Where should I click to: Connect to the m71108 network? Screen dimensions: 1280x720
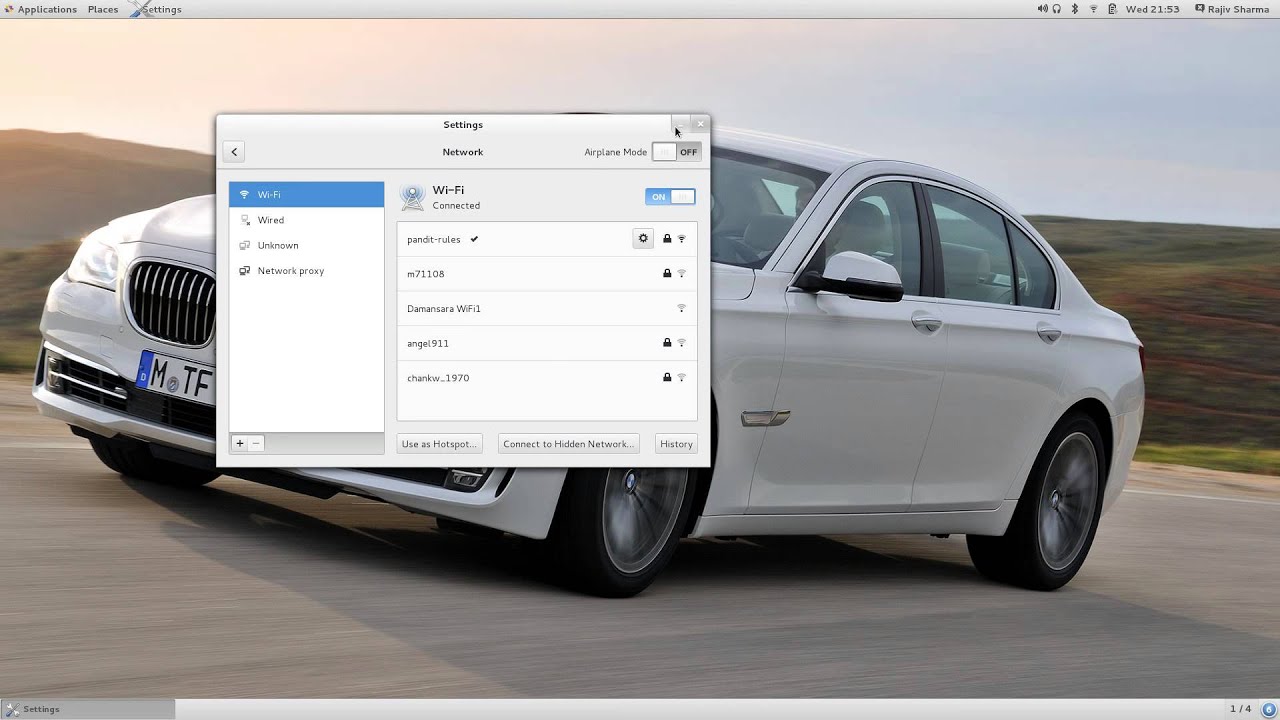point(547,274)
